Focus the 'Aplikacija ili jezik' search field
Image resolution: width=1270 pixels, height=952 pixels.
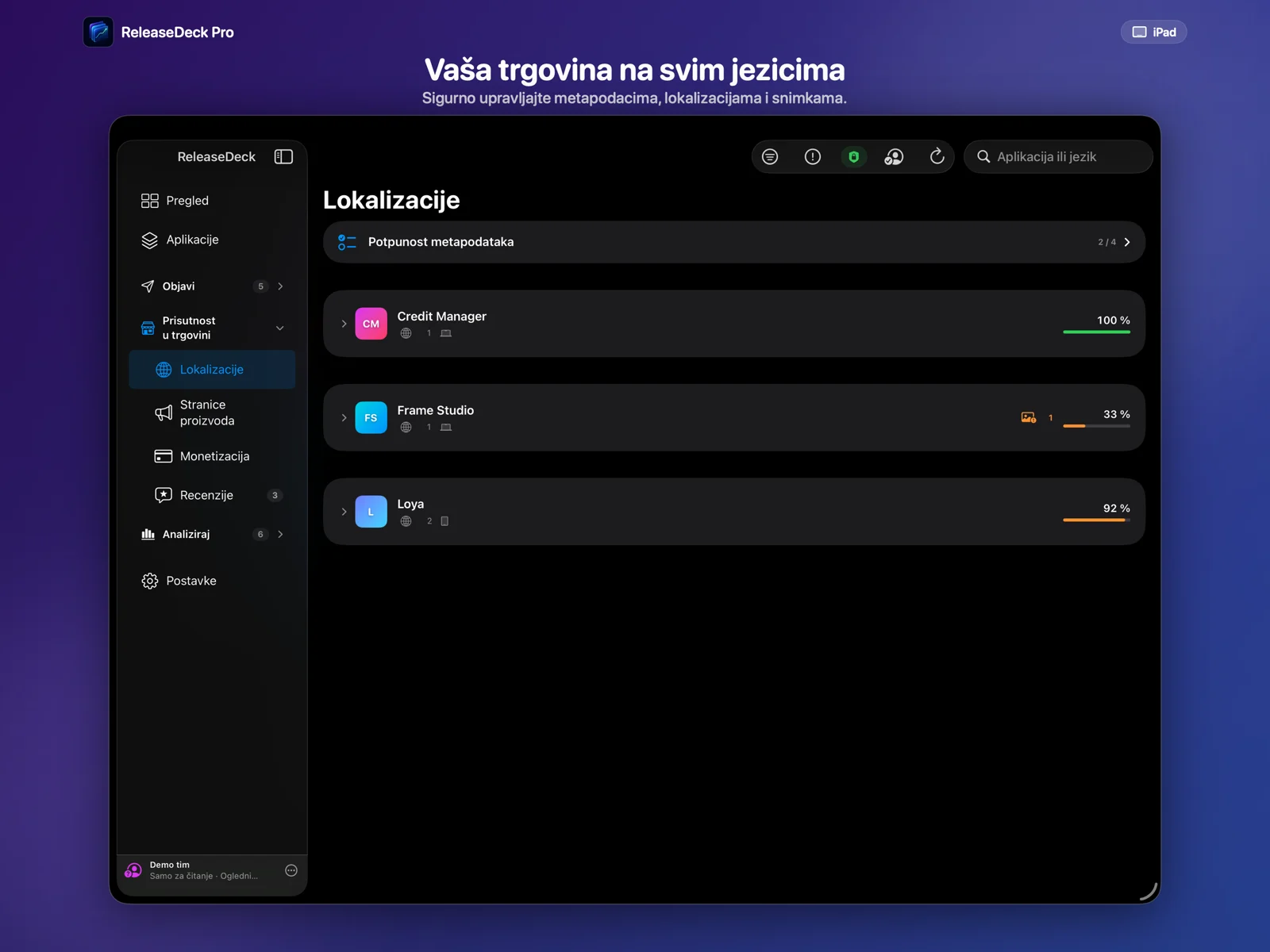[x=1059, y=156]
